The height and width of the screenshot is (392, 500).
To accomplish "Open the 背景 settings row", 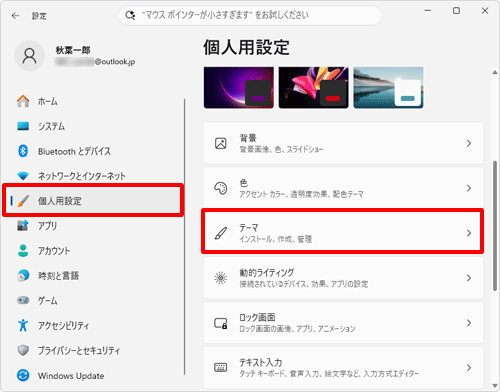I will tap(343, 143).
